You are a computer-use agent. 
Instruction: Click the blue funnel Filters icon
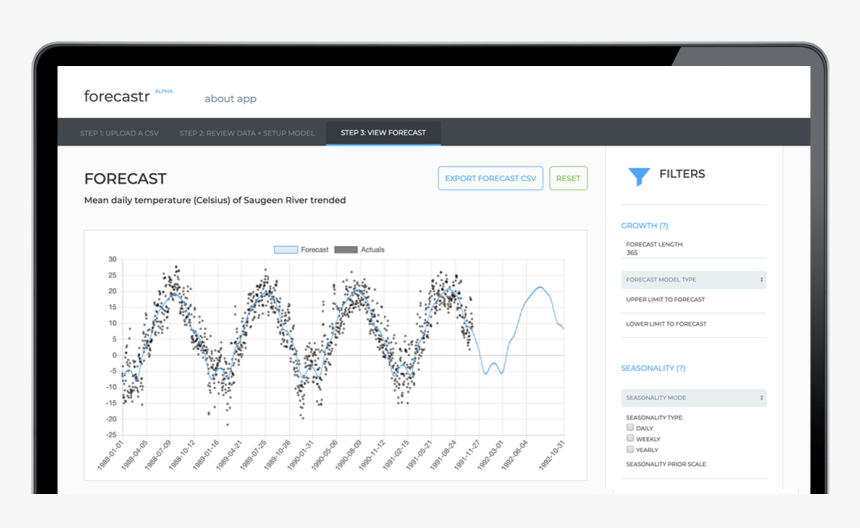[638, 177]
